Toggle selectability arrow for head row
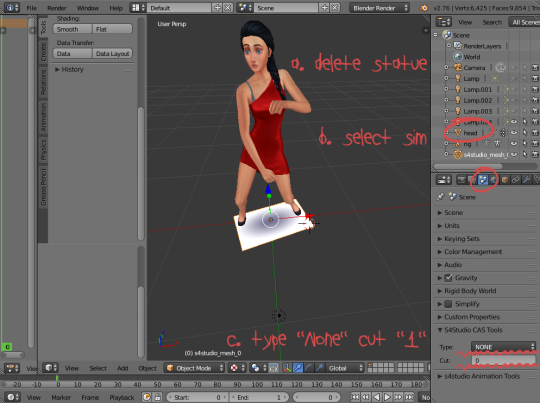 [x=525, y=133]
